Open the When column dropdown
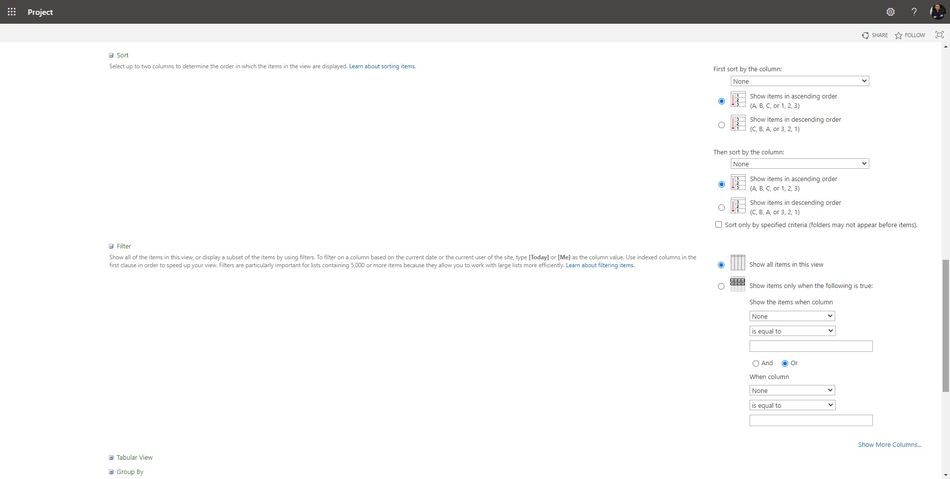Screen dimensions: 950x479 pyautogui.click(x=792, y=391)
